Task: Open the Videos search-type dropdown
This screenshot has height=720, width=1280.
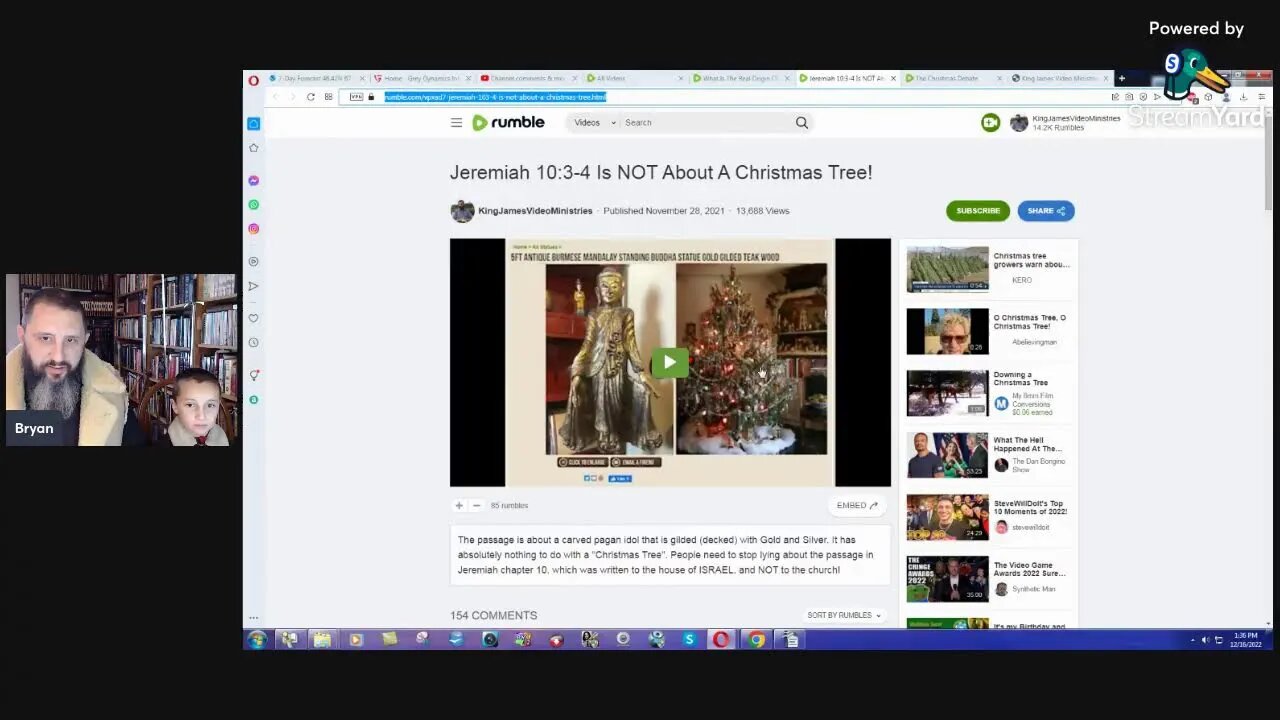Action: (x=594, y=122)
